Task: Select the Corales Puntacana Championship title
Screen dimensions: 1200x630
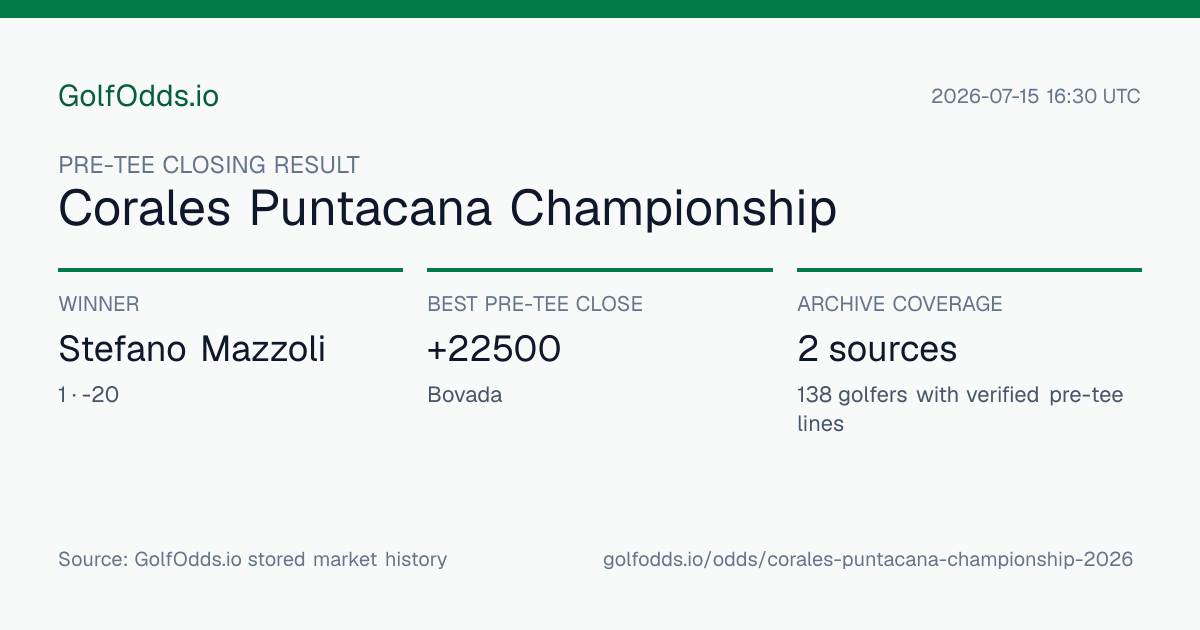Action: (447, 209)
